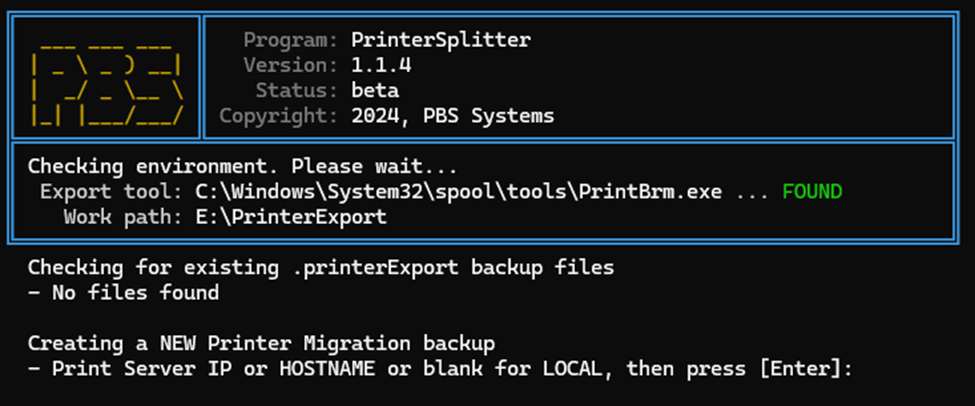Select the version number 1.1.4
This screenshot has height=406, width=975.
click(x=382, y=66)
